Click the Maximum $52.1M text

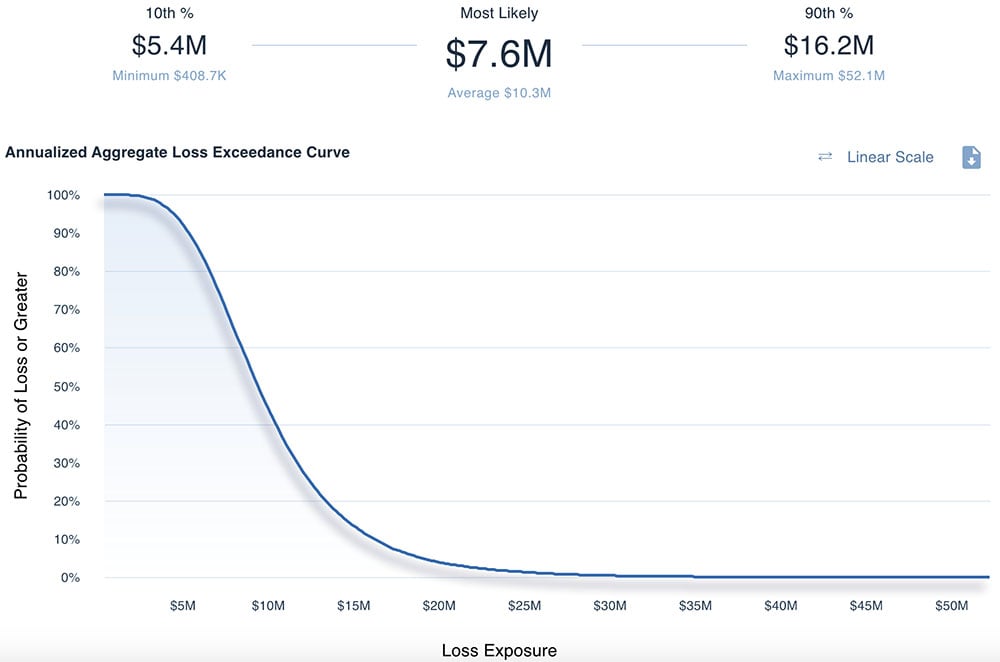pos(828,75)
